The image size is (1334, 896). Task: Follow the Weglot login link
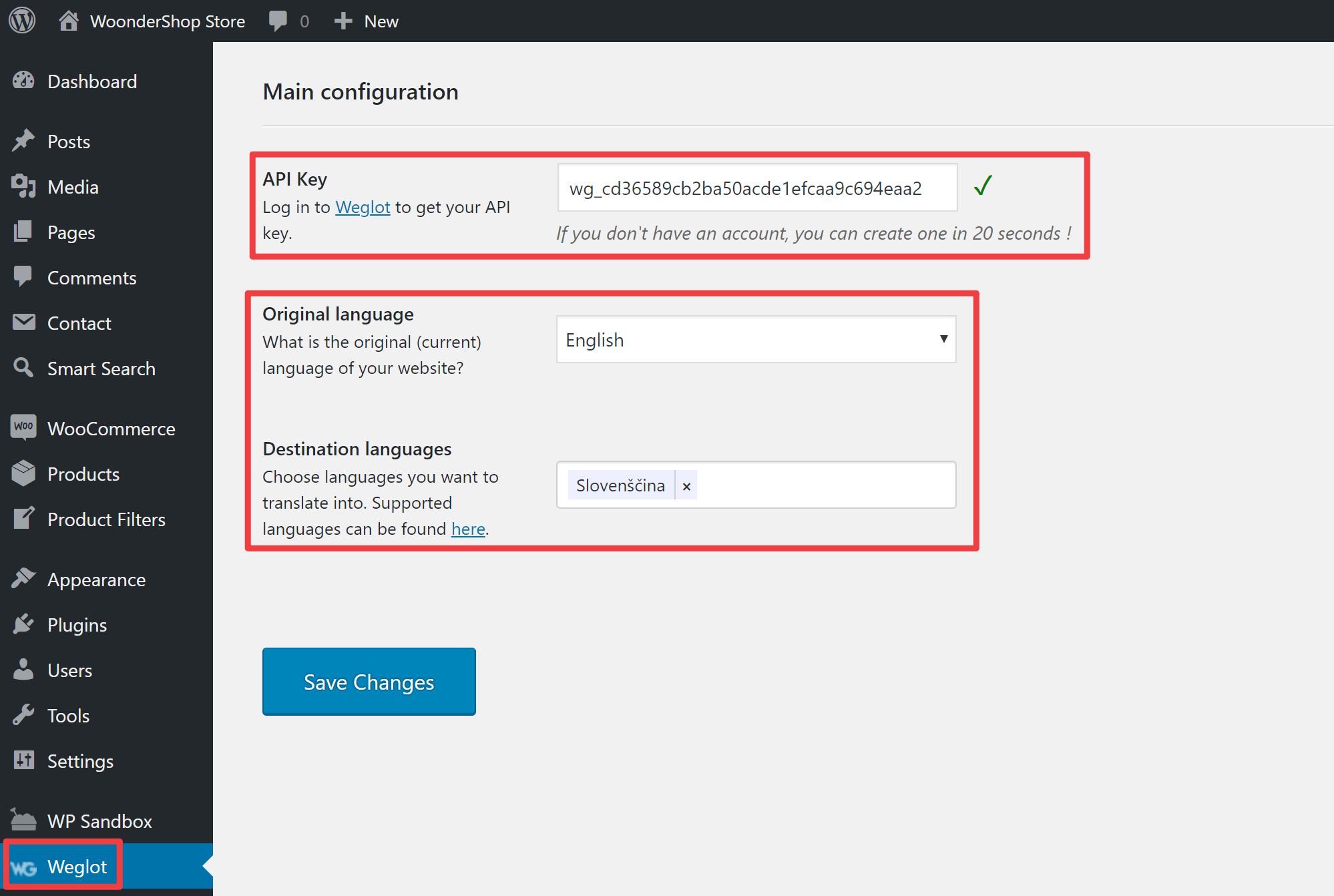pos(363,207)
